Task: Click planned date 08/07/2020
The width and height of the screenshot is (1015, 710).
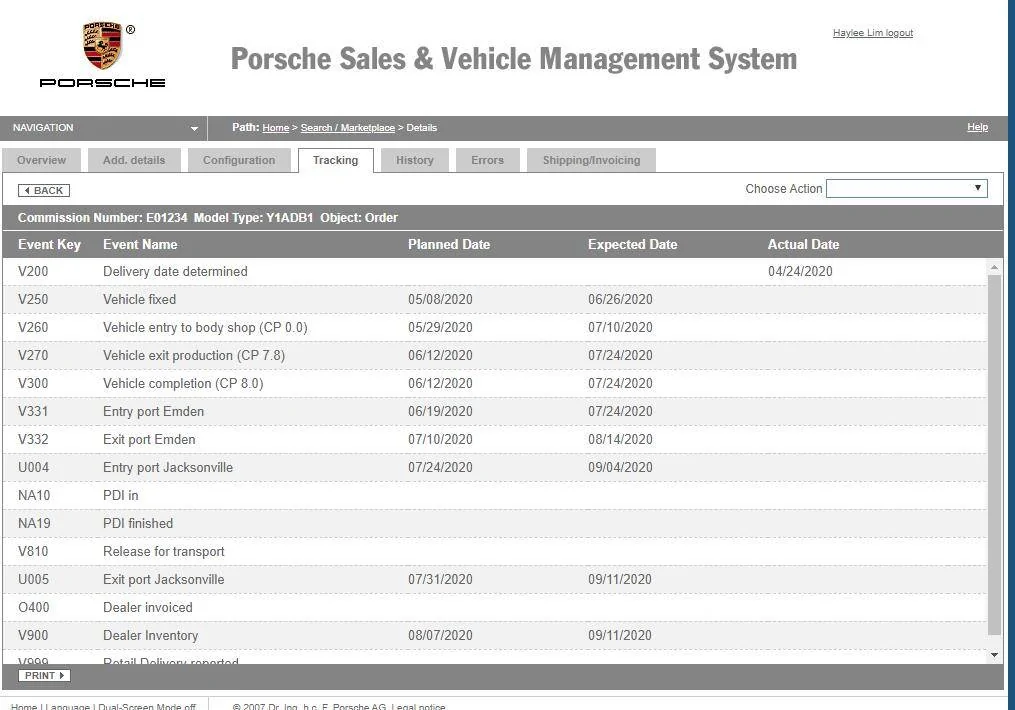Action: (x=440, y=636)
